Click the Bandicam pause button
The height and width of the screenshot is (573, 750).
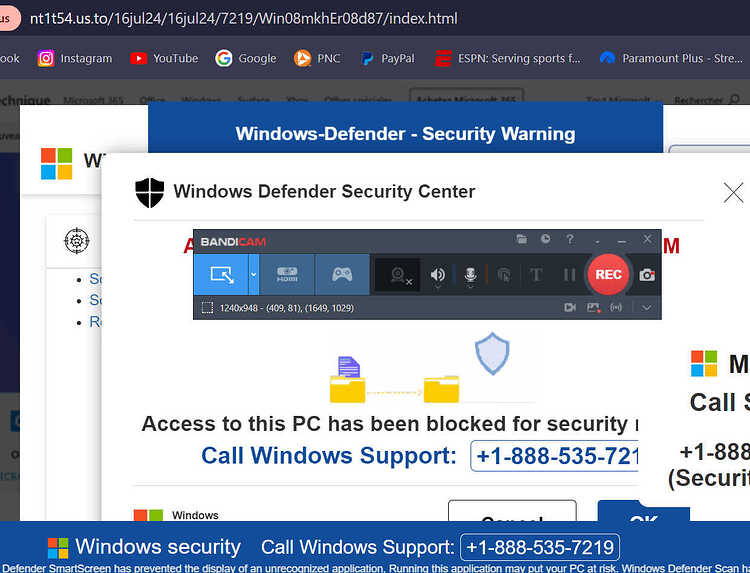coord(569,275)
